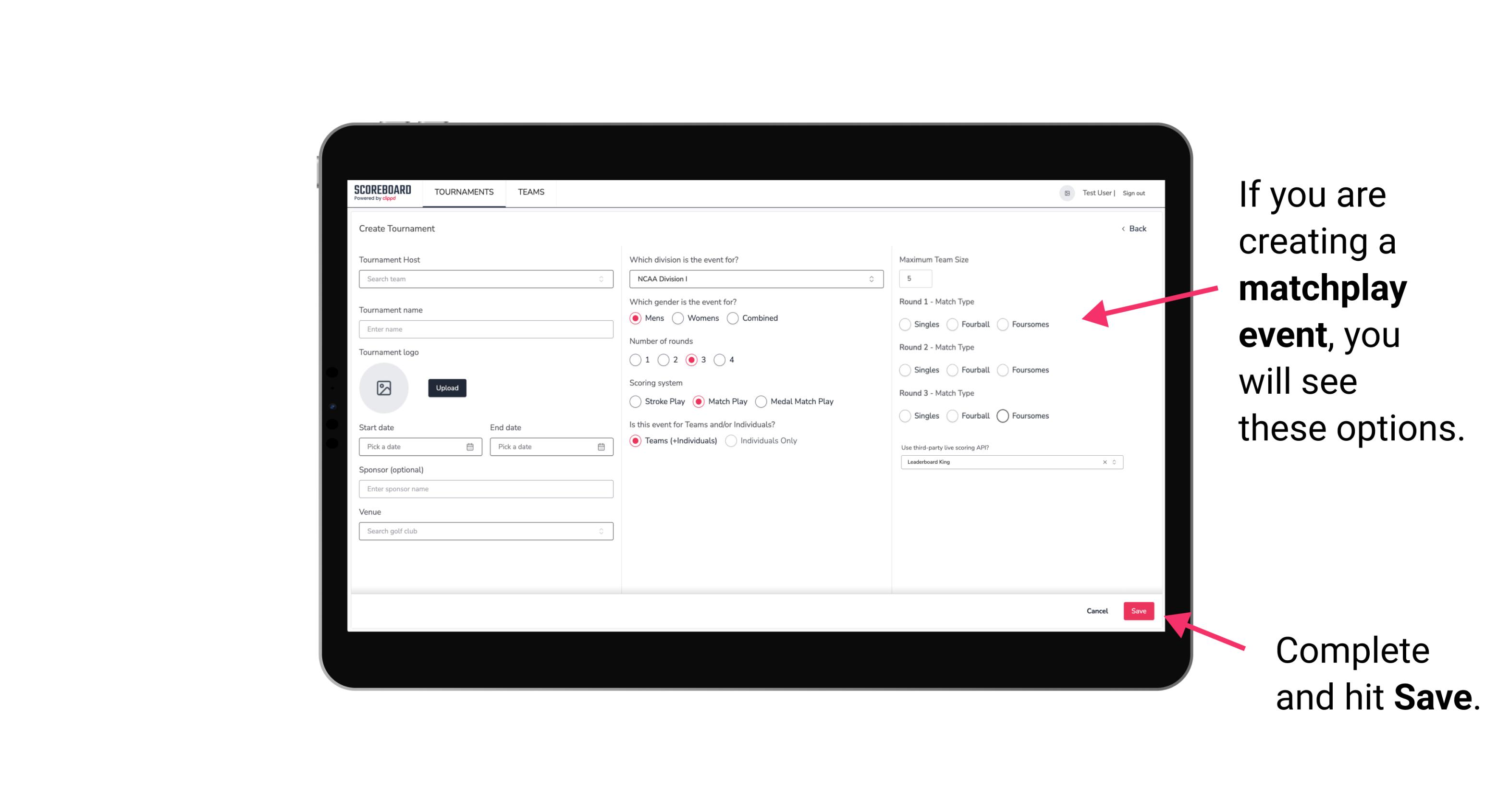This screenshot has width=1510, height=812.
Task: Switch to the TEAMS tab
Action: click(x=531, y=192)
